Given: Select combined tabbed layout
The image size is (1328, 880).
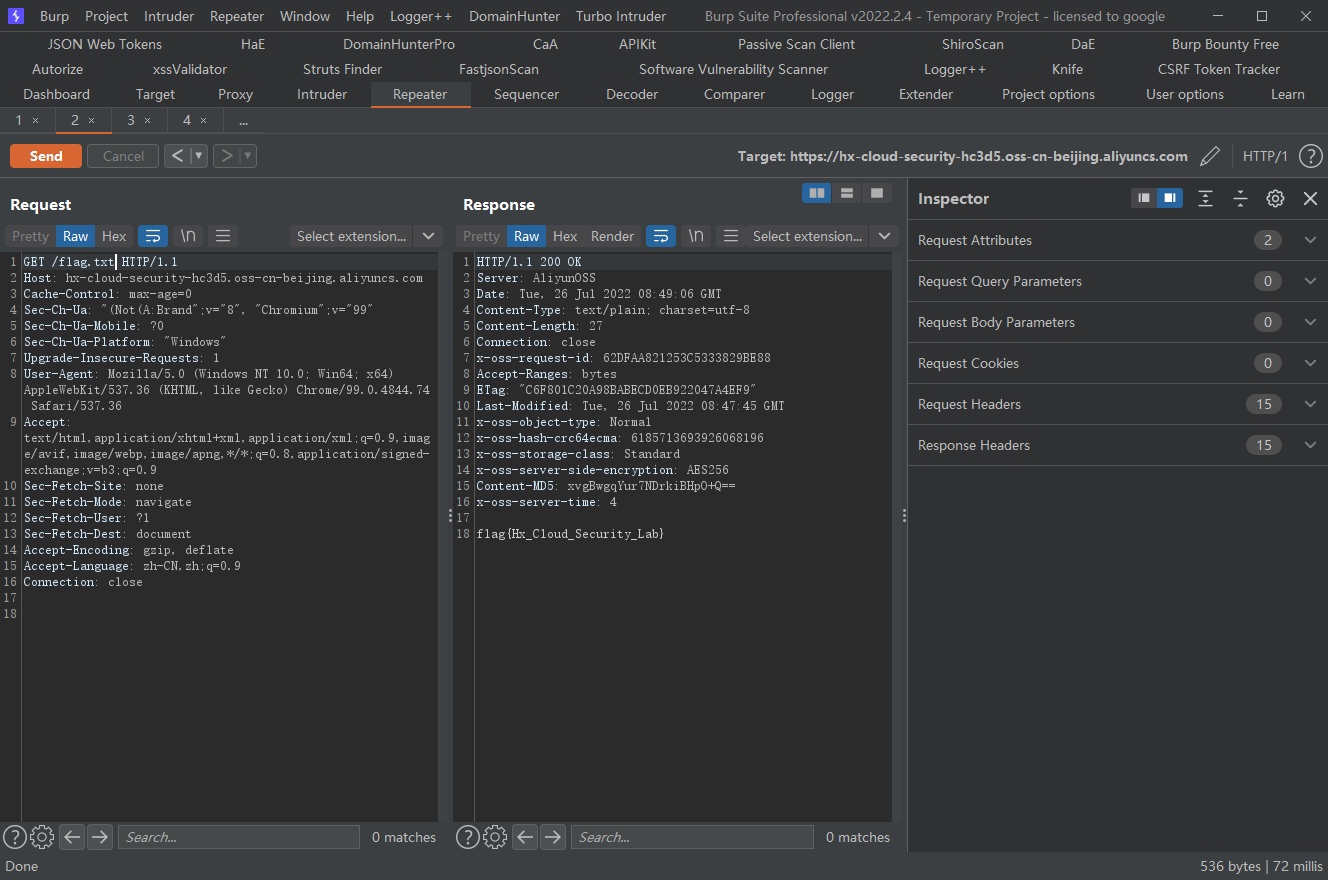Looking at the screenshot, I should pyautogui.click(x=877, y=193).
